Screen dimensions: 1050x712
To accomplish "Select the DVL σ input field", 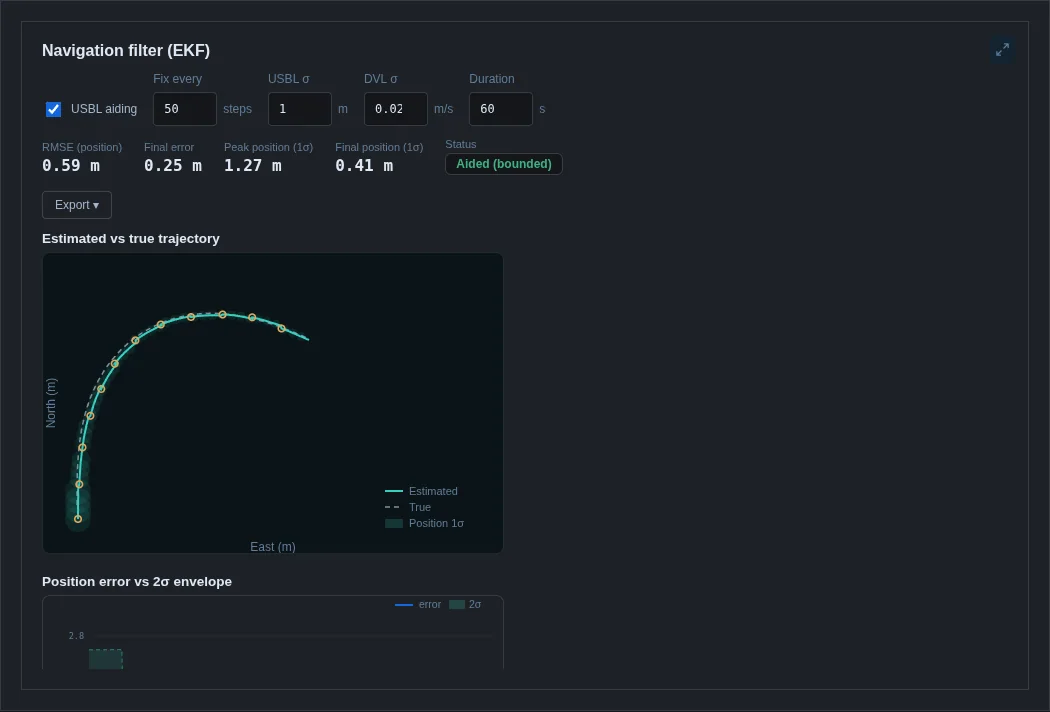I will [396, 109].
